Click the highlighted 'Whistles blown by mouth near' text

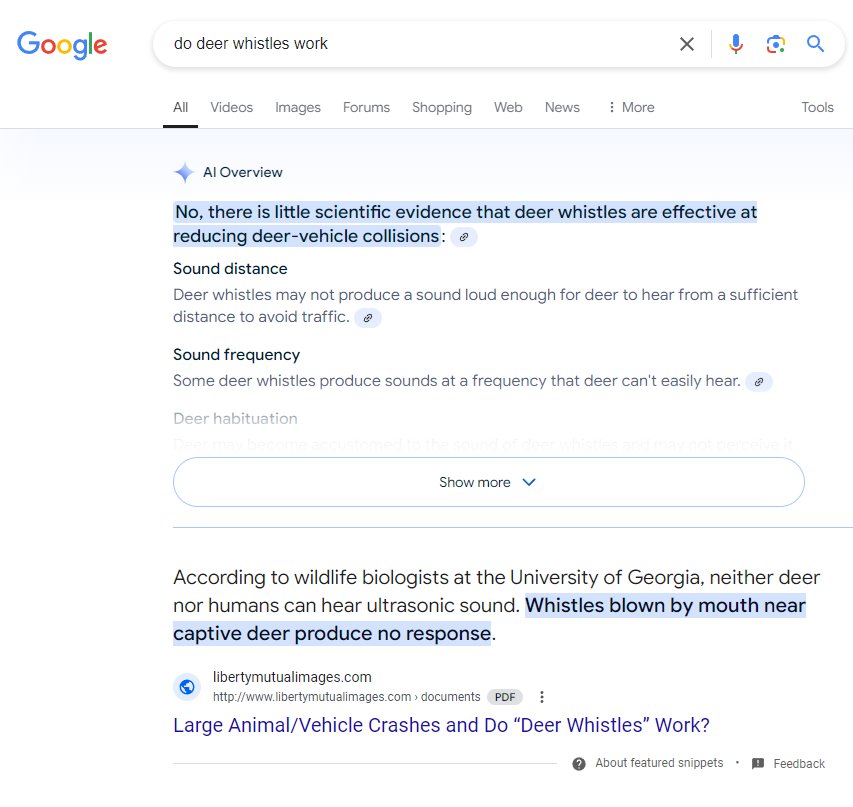coord(665,606)
